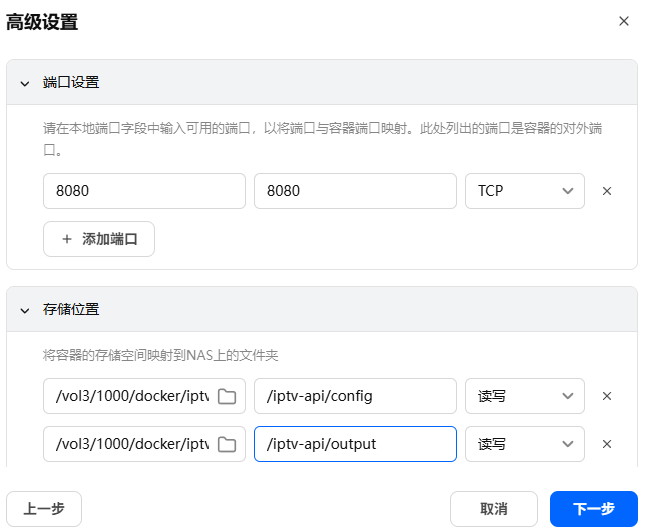Collapse the 端口设置 section chevron

point(25,83)
